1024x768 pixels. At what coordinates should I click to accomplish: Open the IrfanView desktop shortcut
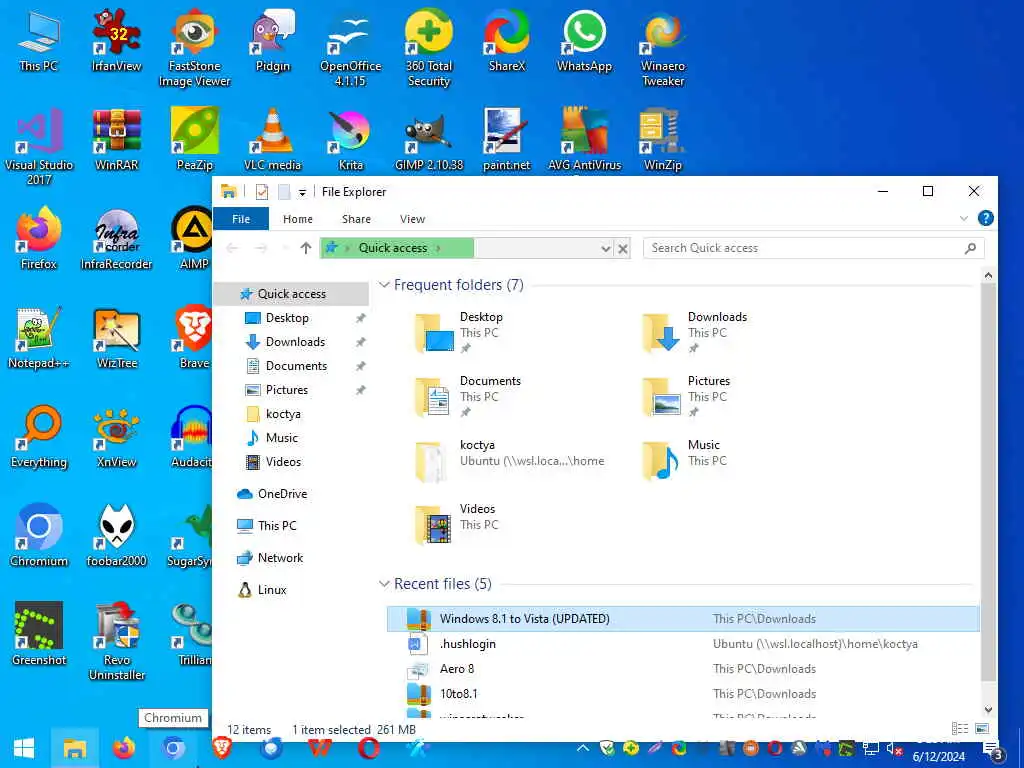116,40
